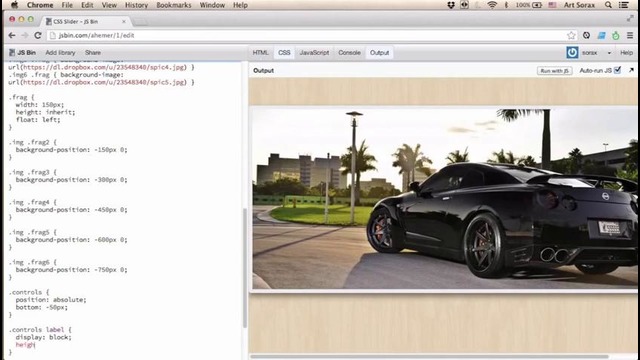Viewport: 640px width, 360px height.
Task: Click the JS Bin Help link
Action: pos(626,53)
